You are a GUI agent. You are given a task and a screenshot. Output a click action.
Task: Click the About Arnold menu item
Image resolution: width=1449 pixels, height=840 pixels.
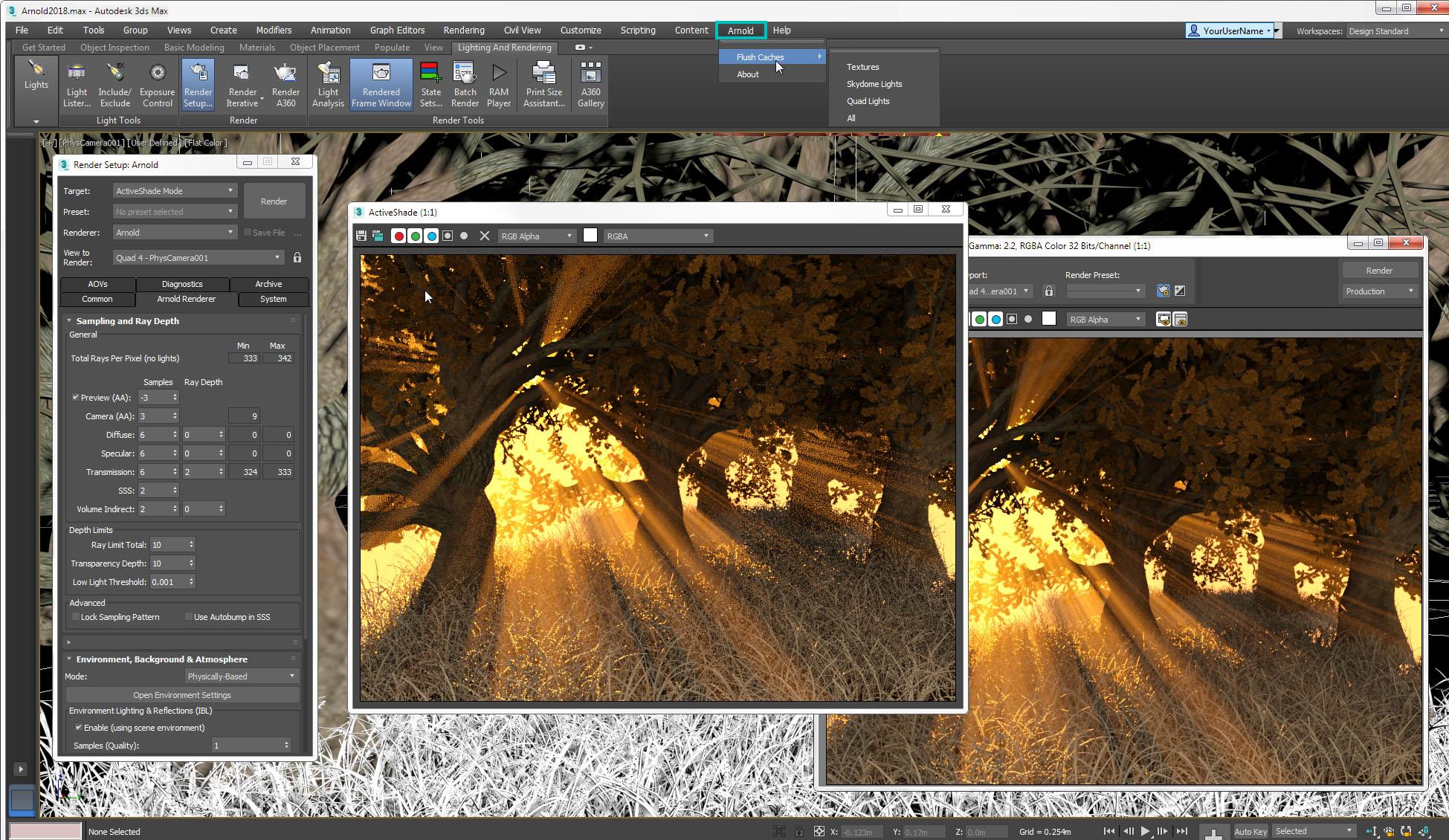point(748,74)
